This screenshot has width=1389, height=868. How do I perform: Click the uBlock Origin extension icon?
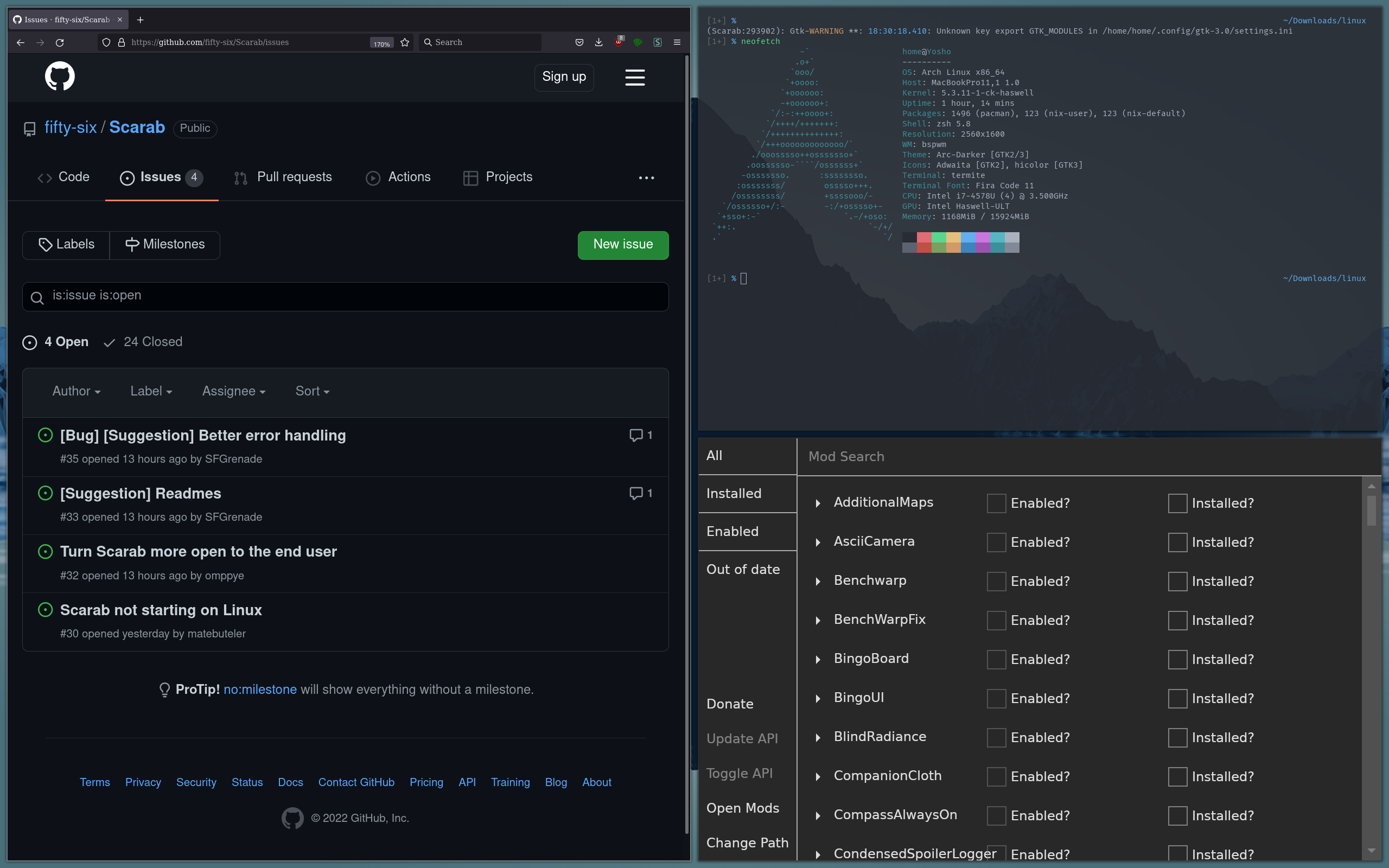click(619, 42)
